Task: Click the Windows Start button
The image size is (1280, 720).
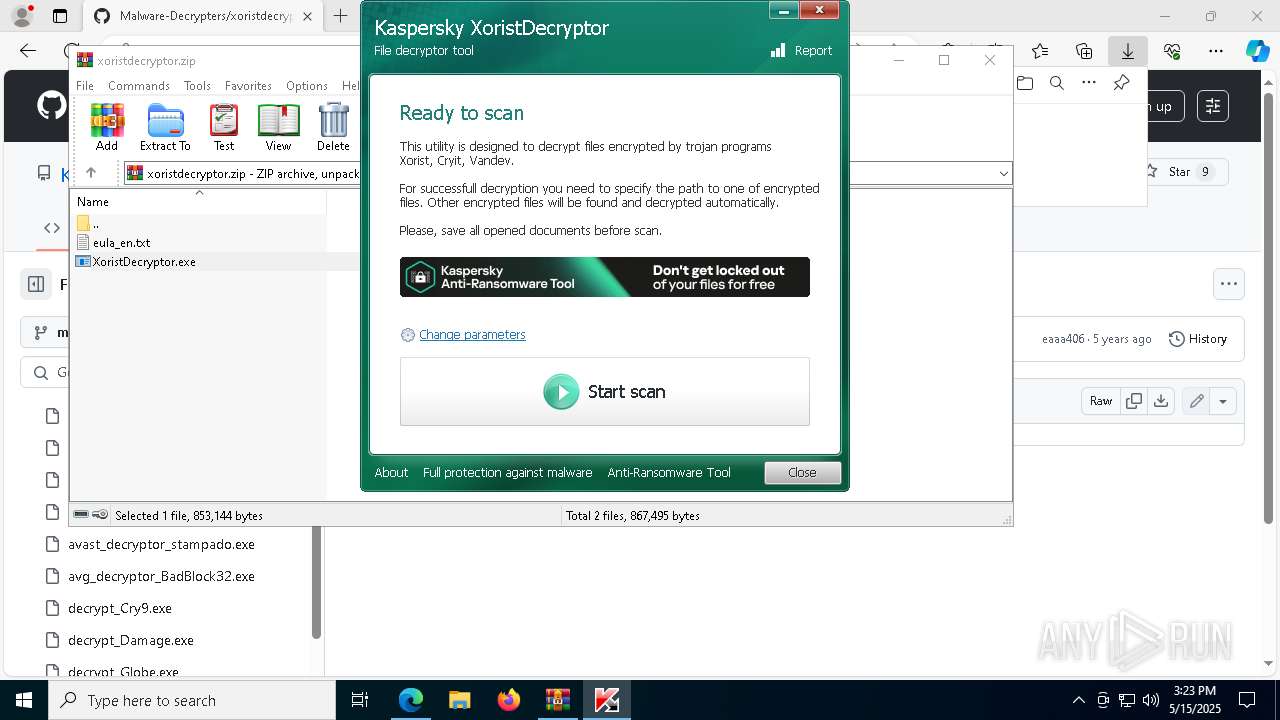Action: pyautogui.click(x=24, y=700)
